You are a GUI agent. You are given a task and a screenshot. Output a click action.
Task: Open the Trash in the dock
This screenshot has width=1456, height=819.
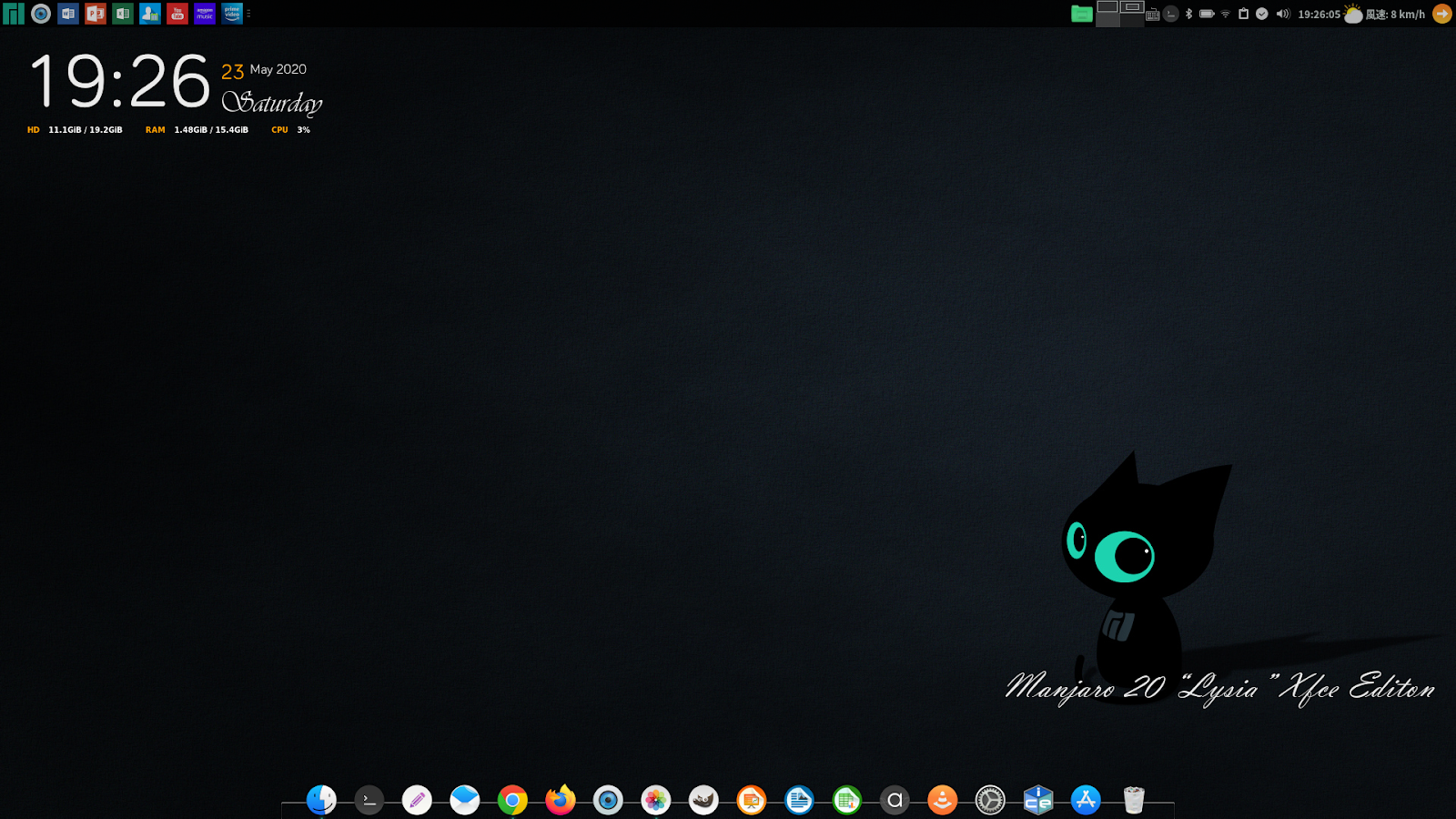1133,800
